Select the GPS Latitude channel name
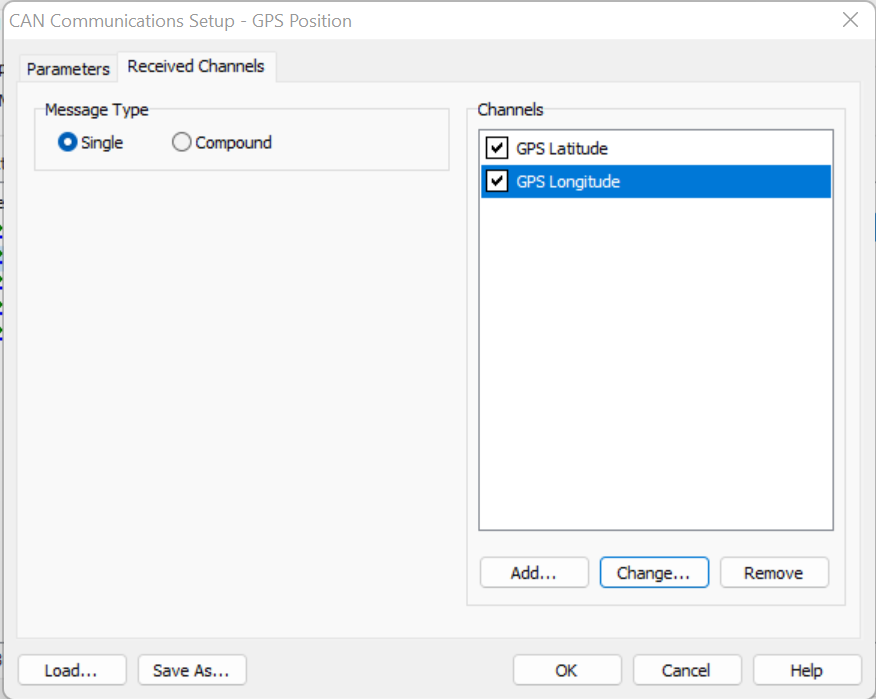The height and width of the screenshot is (699, 876). [x=562, y=149]
